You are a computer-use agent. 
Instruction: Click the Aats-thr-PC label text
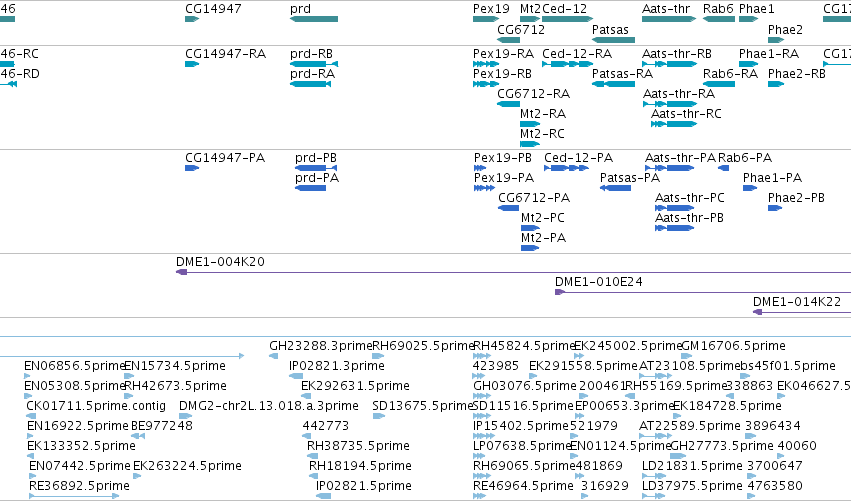[689, 198]
